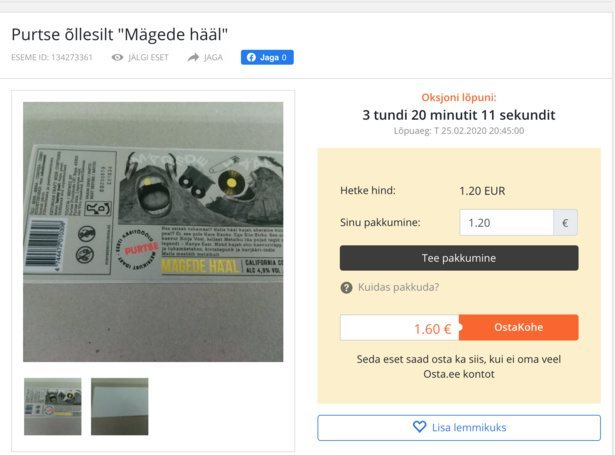Add item to favorites via Lisa lemmikuks
The image size is (615, 455).
(x=459, y=428)
